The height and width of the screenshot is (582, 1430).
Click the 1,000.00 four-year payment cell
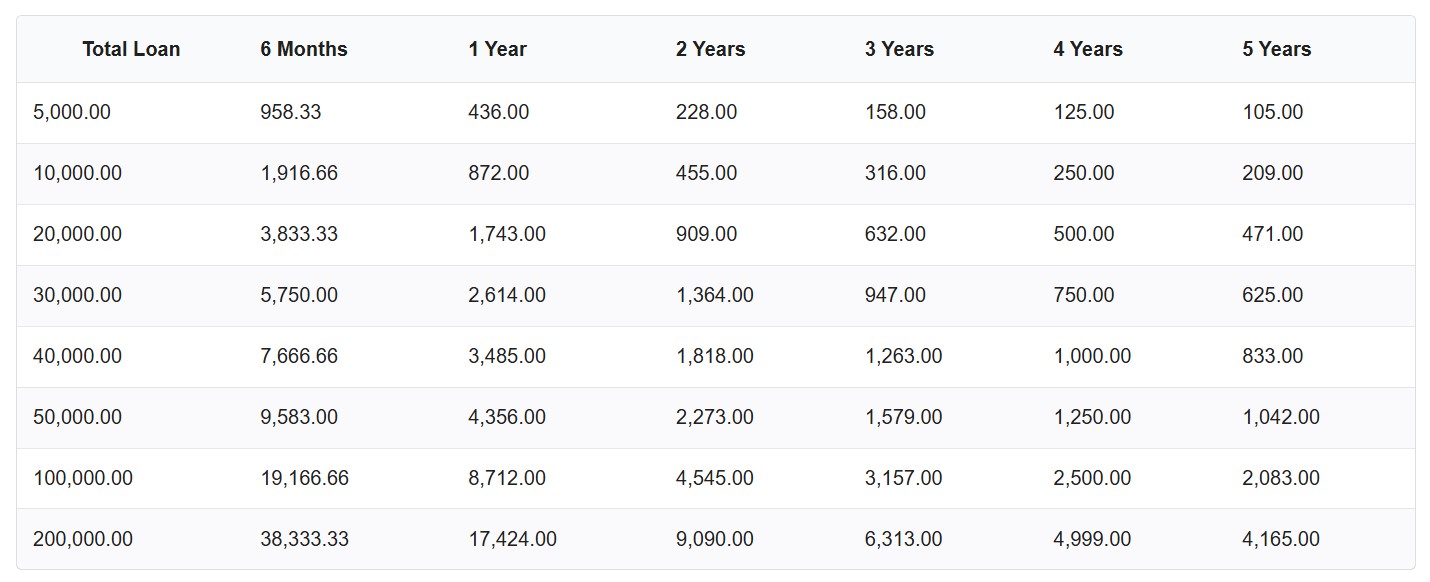click(x=1092, y=356)
